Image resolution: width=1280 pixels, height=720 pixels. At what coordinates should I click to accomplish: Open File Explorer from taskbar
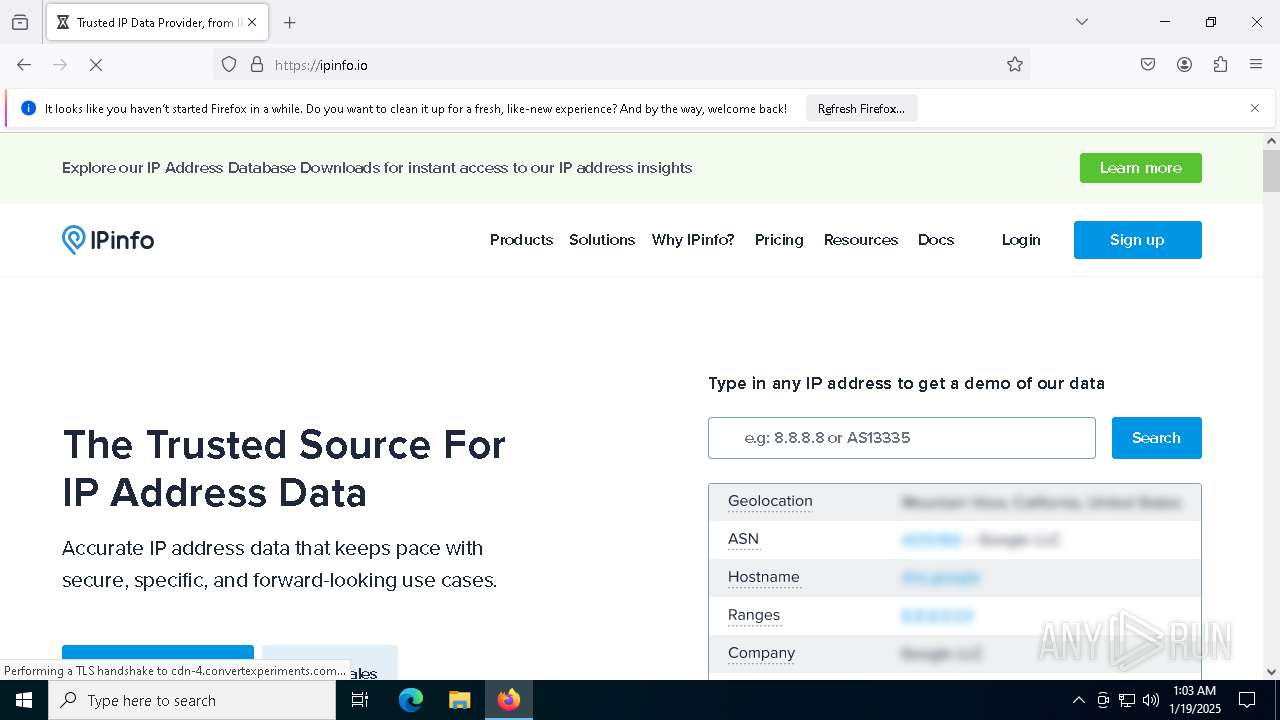click(459, 700)
